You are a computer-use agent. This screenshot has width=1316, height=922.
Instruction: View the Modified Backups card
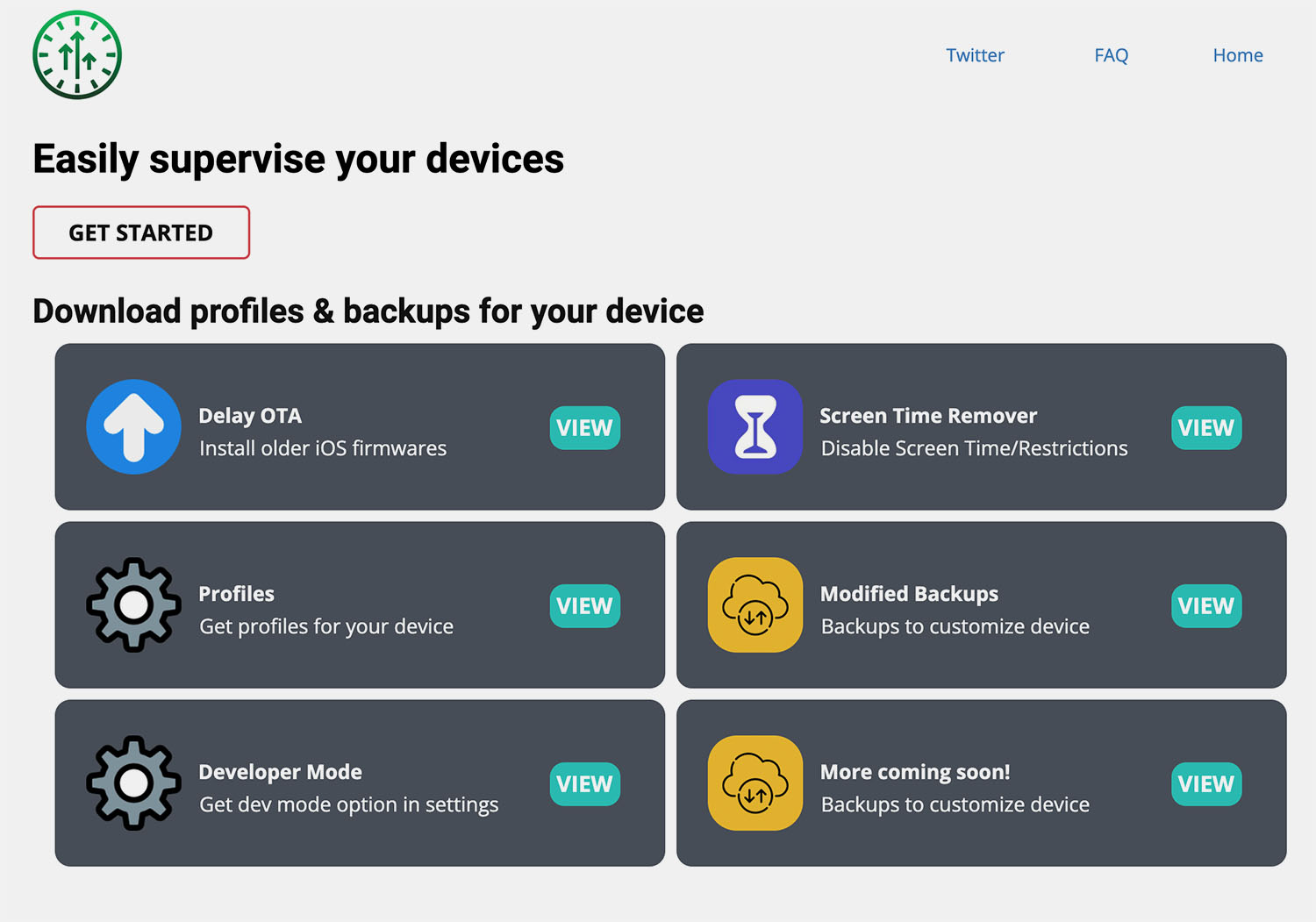[x=1206, y=606]
